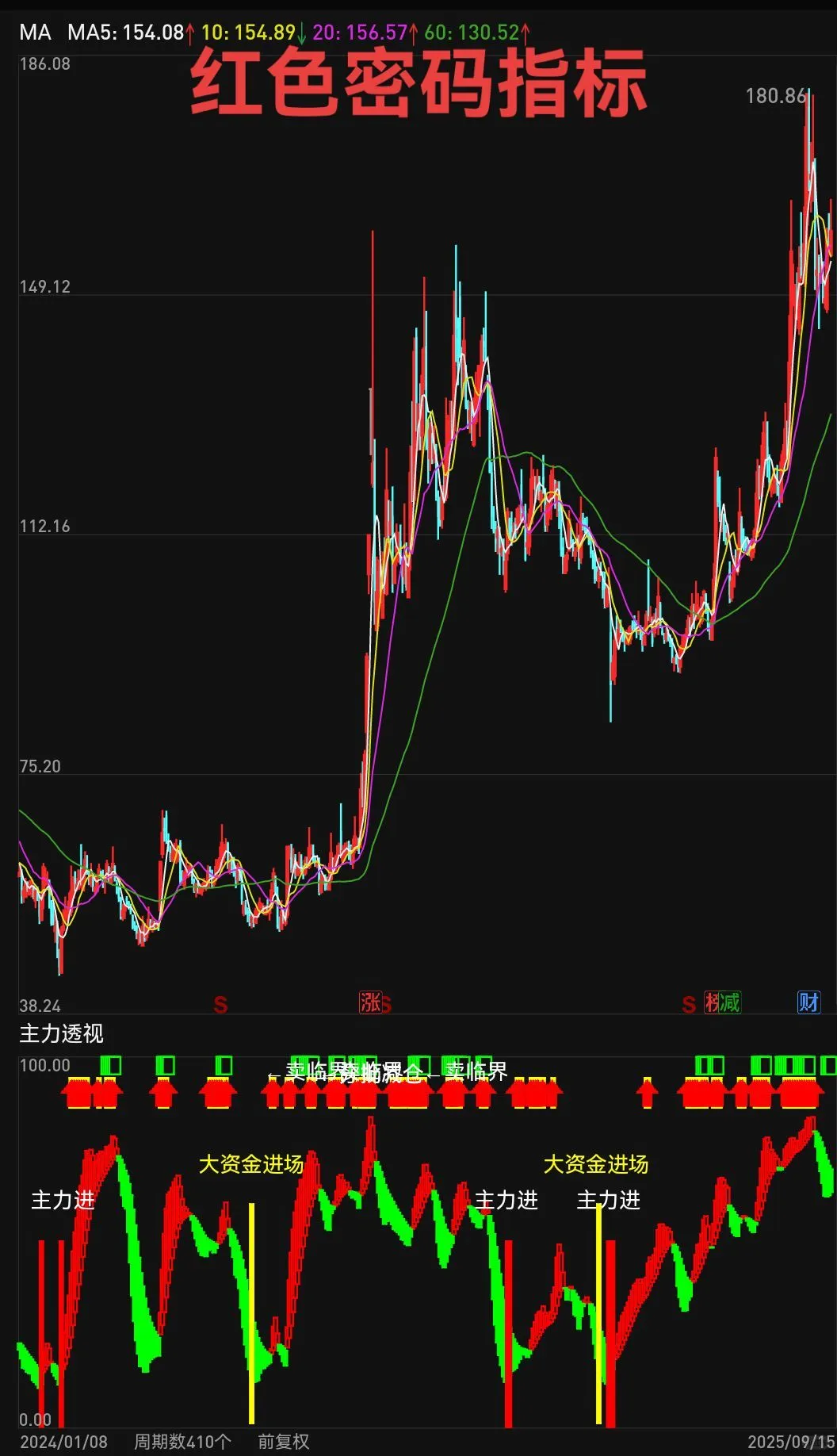Click the tall yellow line below the second 大资金进场
Image resolution: width=837 pixels, height=1456 pixels.
598,1313
